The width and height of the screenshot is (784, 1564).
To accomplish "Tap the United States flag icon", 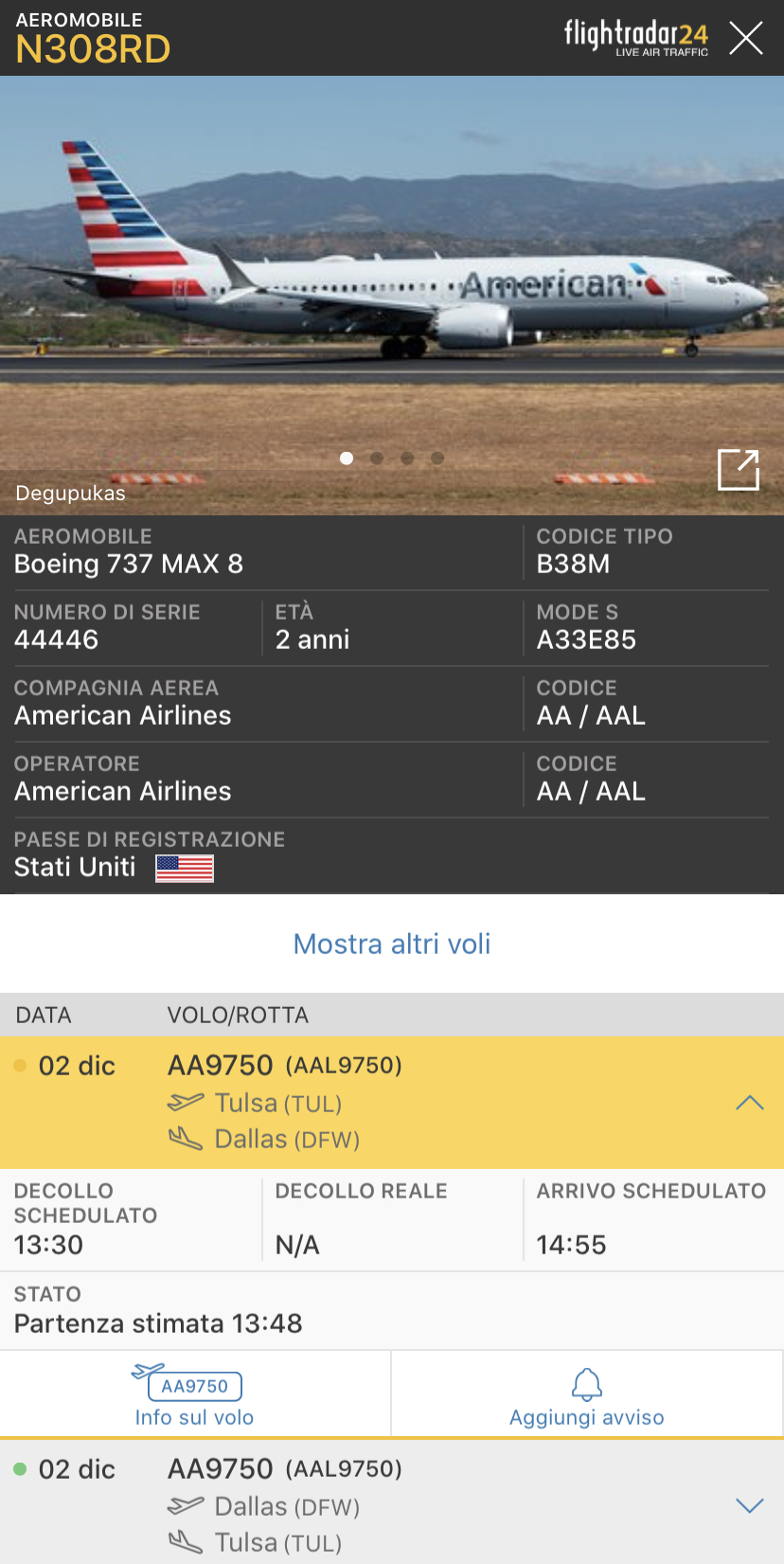I will click(185, 868).
